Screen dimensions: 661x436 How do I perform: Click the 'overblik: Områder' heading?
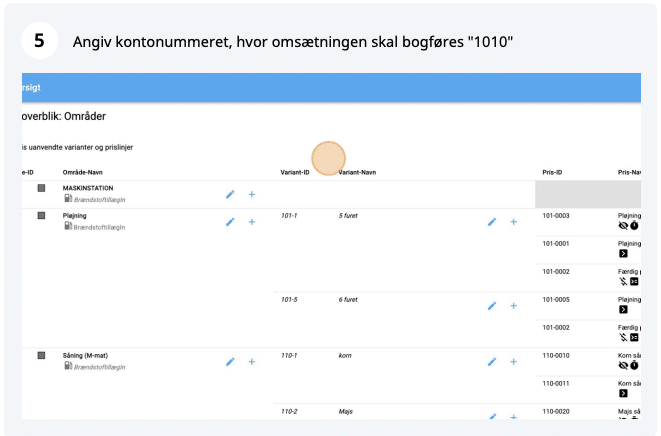[64, 116]
